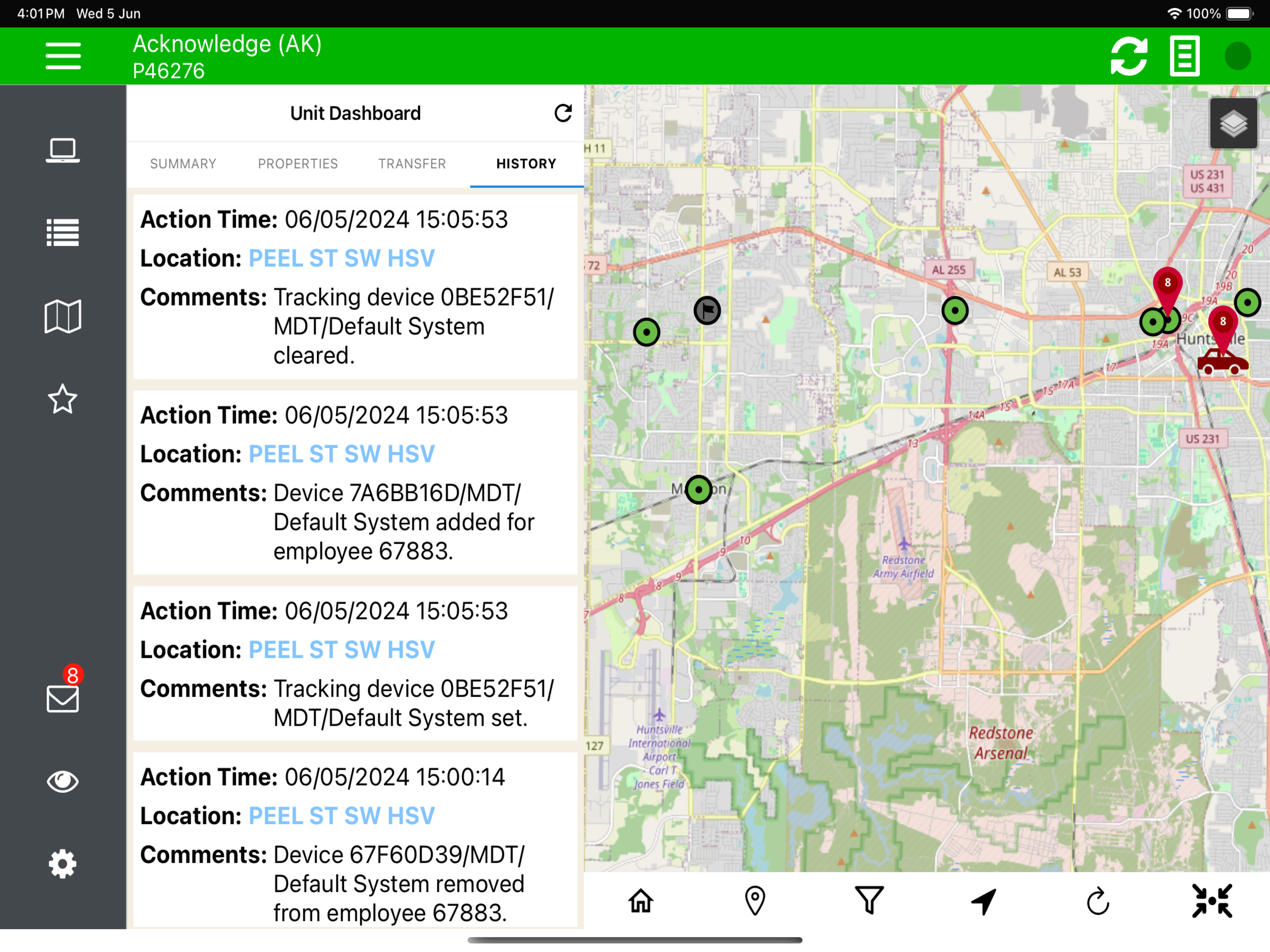Tap the map location pin tool
The width and height of the screenshot is (1270, 952).
[x=755, y=900]
